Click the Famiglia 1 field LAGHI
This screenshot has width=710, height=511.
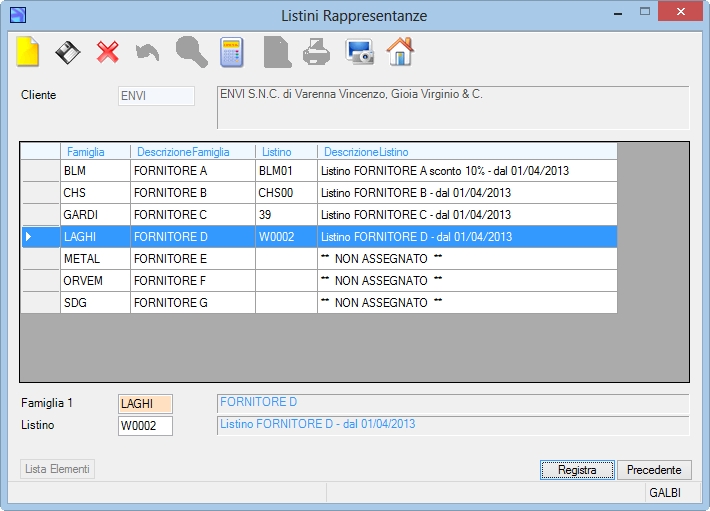click(x=145, y=404)
